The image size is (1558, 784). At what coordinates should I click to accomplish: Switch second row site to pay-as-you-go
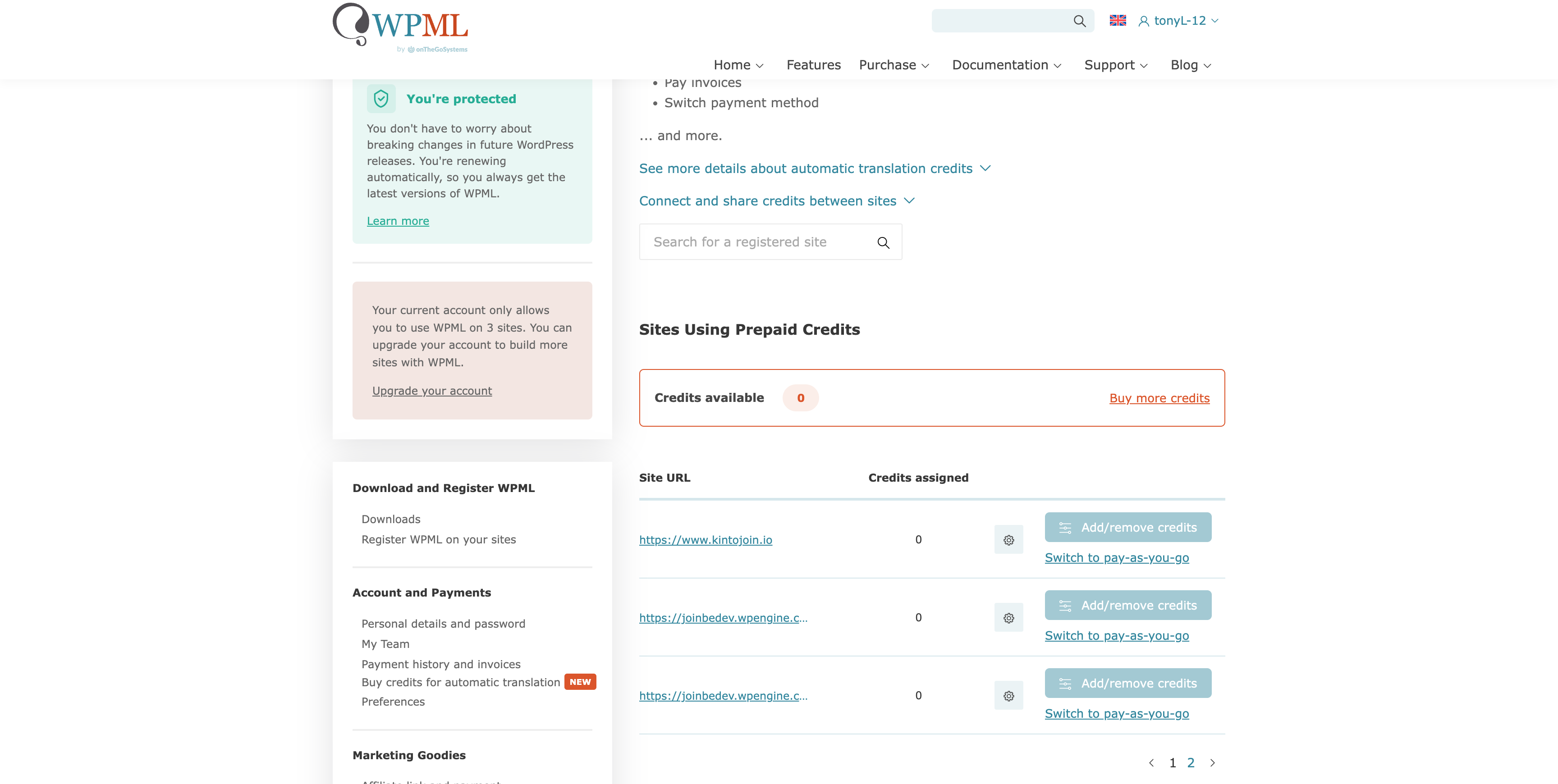(x=1117, y=636)
